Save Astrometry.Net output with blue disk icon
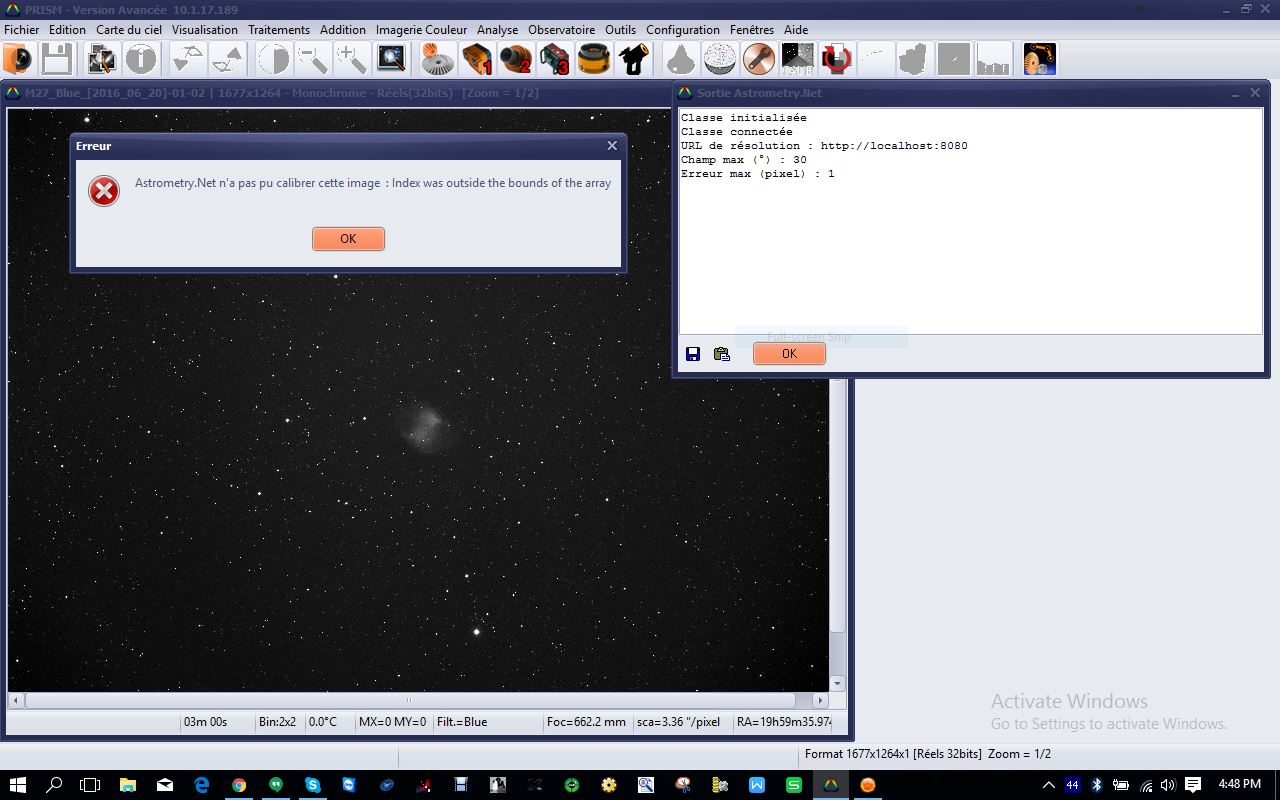1280x800 pixels. coord(693,354)
